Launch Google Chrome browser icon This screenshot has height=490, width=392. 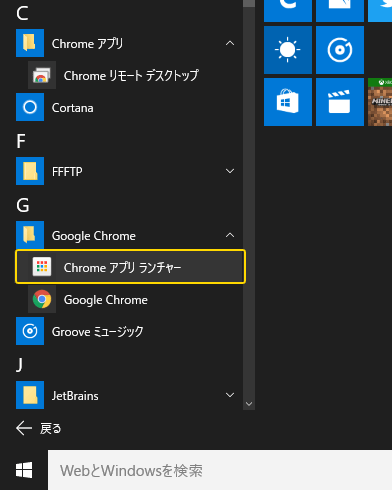[42, 299]
